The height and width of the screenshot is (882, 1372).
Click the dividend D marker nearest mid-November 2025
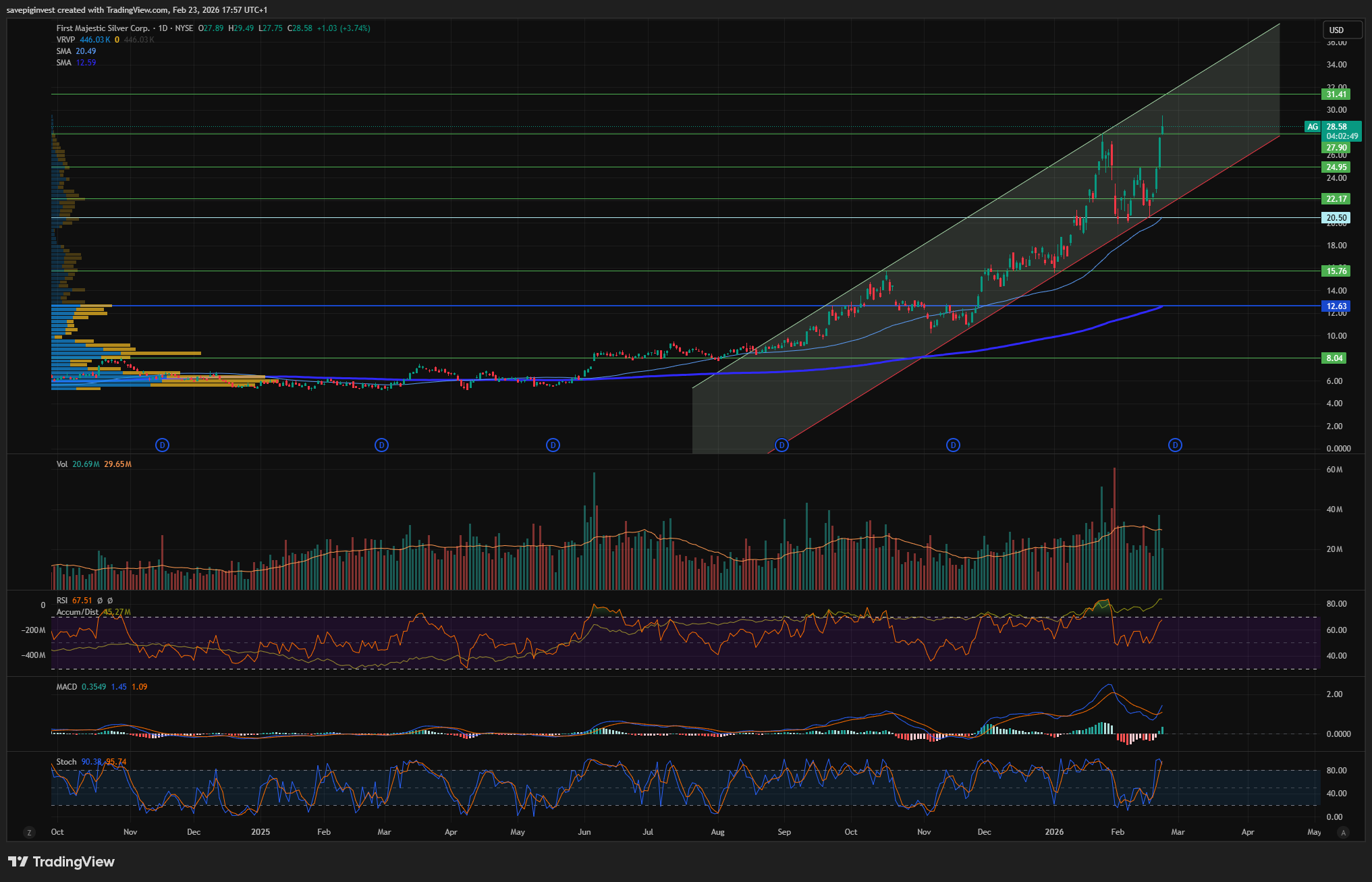click(953, 445)
